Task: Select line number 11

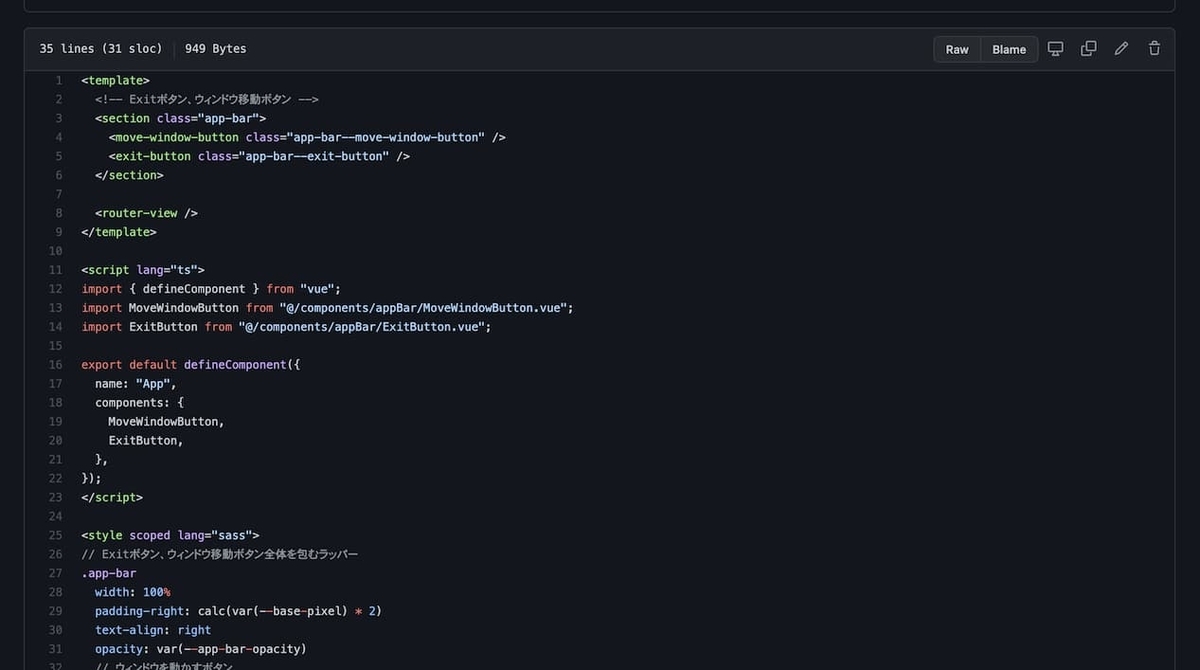Action: click(x=55, y=269)
